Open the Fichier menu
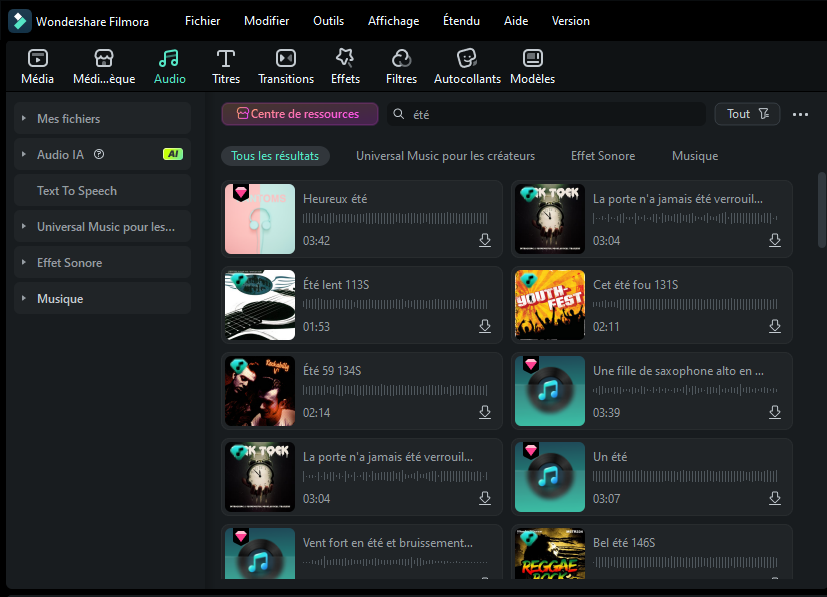The height and width of the screenshot is (597, 827). [x=202, y=20]
